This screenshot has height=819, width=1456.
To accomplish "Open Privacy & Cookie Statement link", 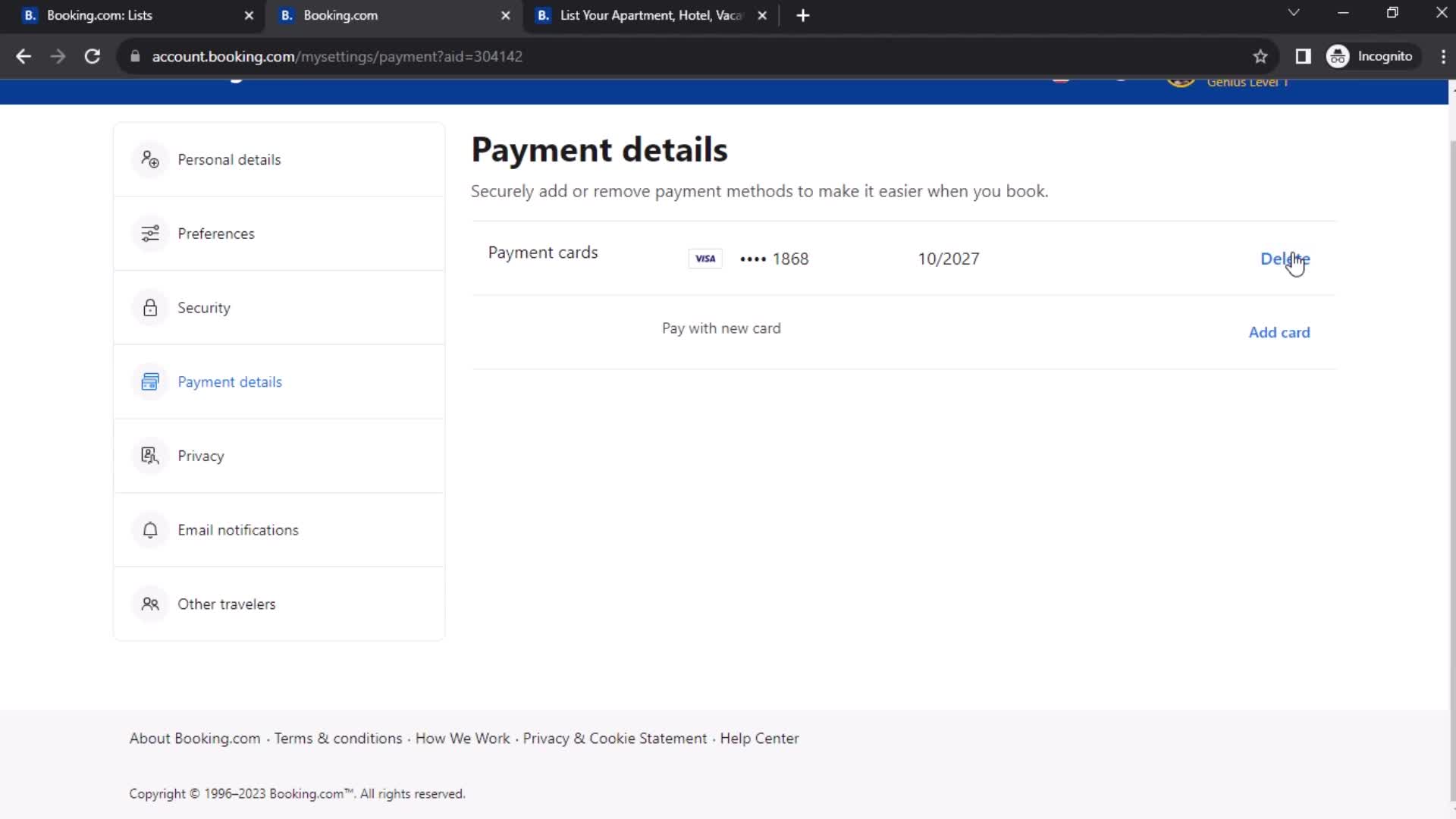I will [x=615, y=738].
